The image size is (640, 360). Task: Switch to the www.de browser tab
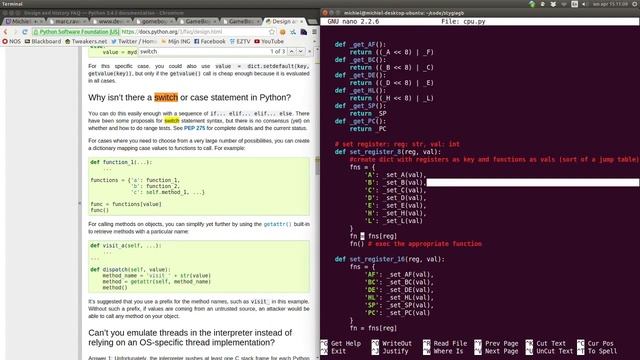(111, 21)
